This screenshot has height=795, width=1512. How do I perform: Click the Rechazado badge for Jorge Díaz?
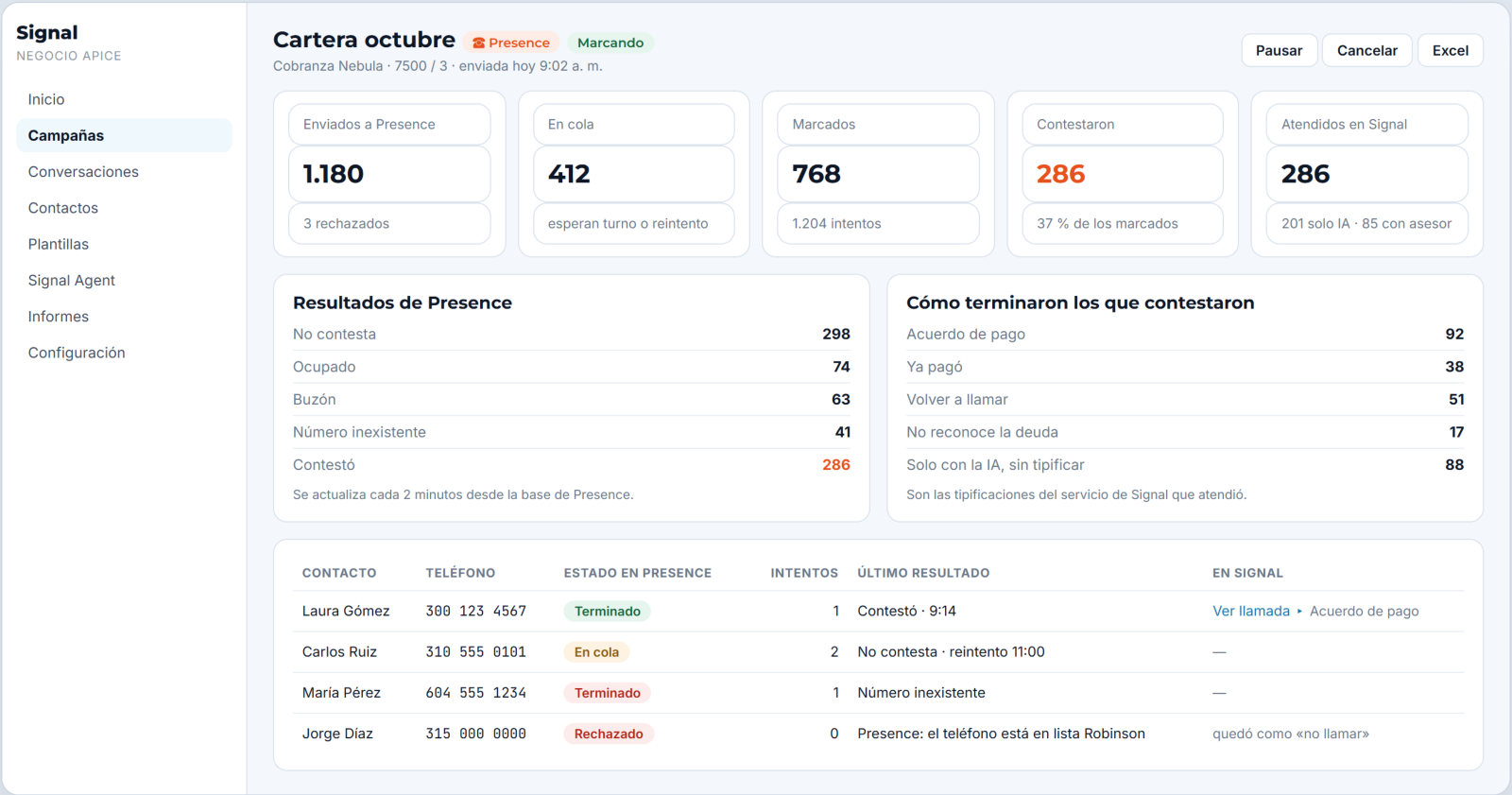609,734
